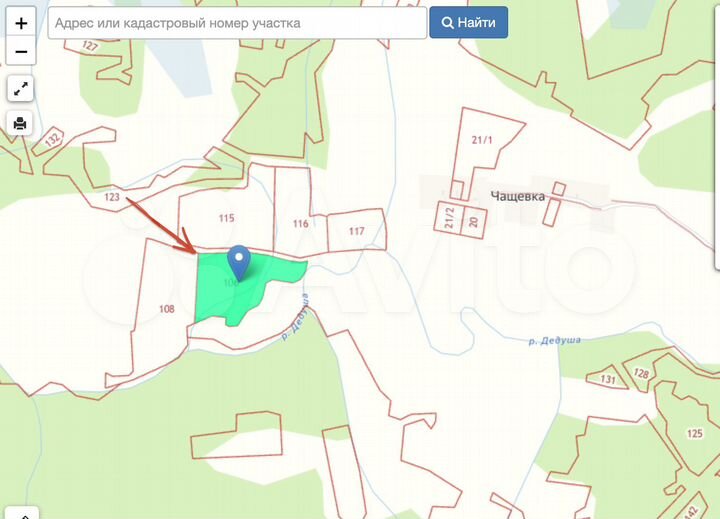Click the Чащевка village label
720x519 pixels.
pos(518,196)
